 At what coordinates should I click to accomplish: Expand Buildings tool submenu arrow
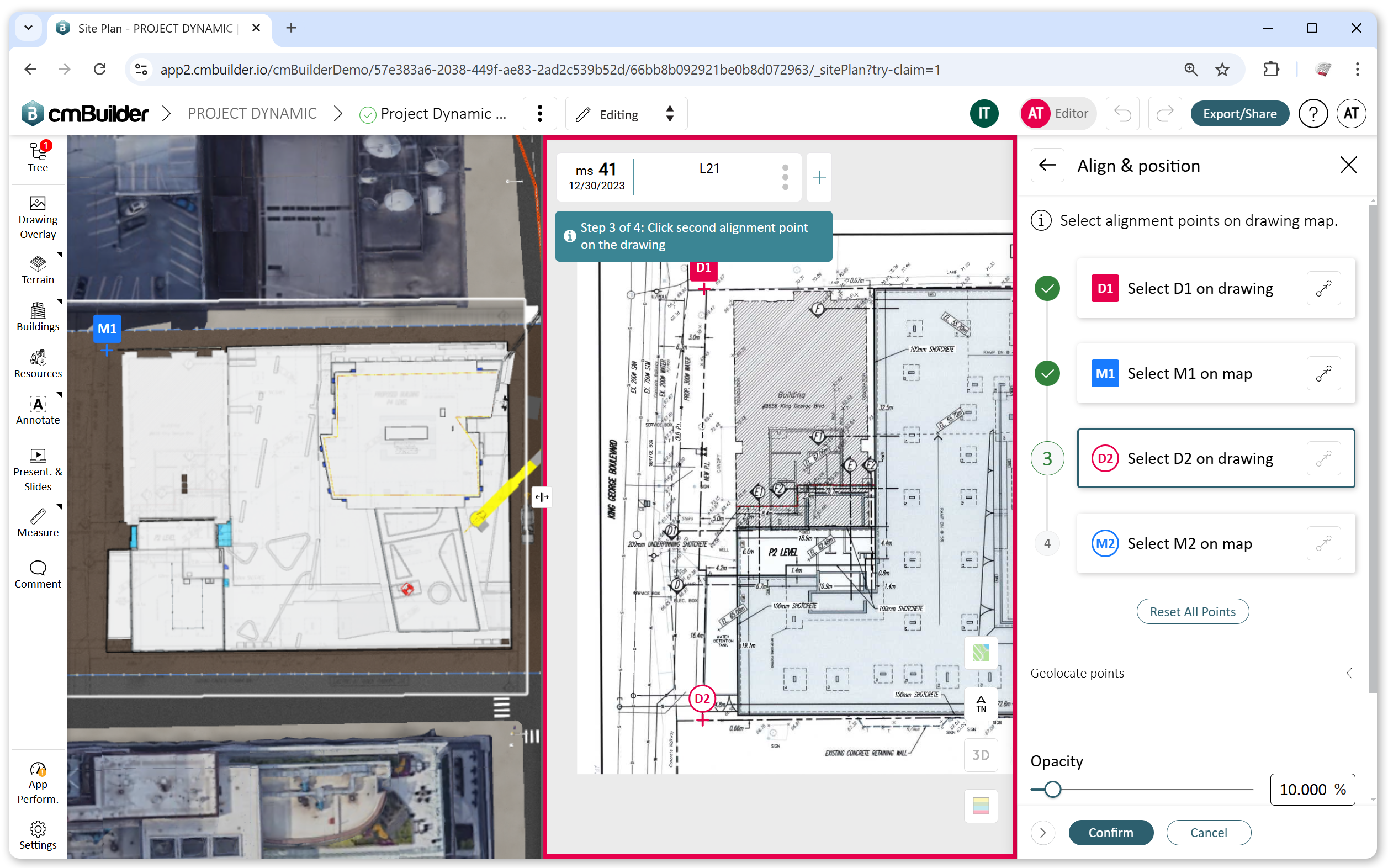[60, 301]
